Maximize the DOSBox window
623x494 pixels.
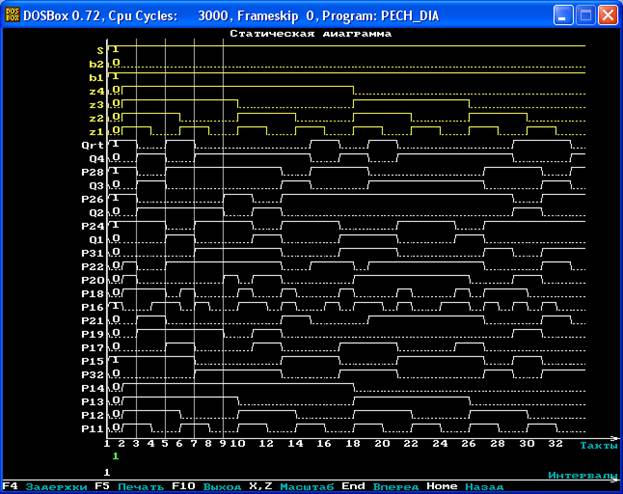pos(587,14)
